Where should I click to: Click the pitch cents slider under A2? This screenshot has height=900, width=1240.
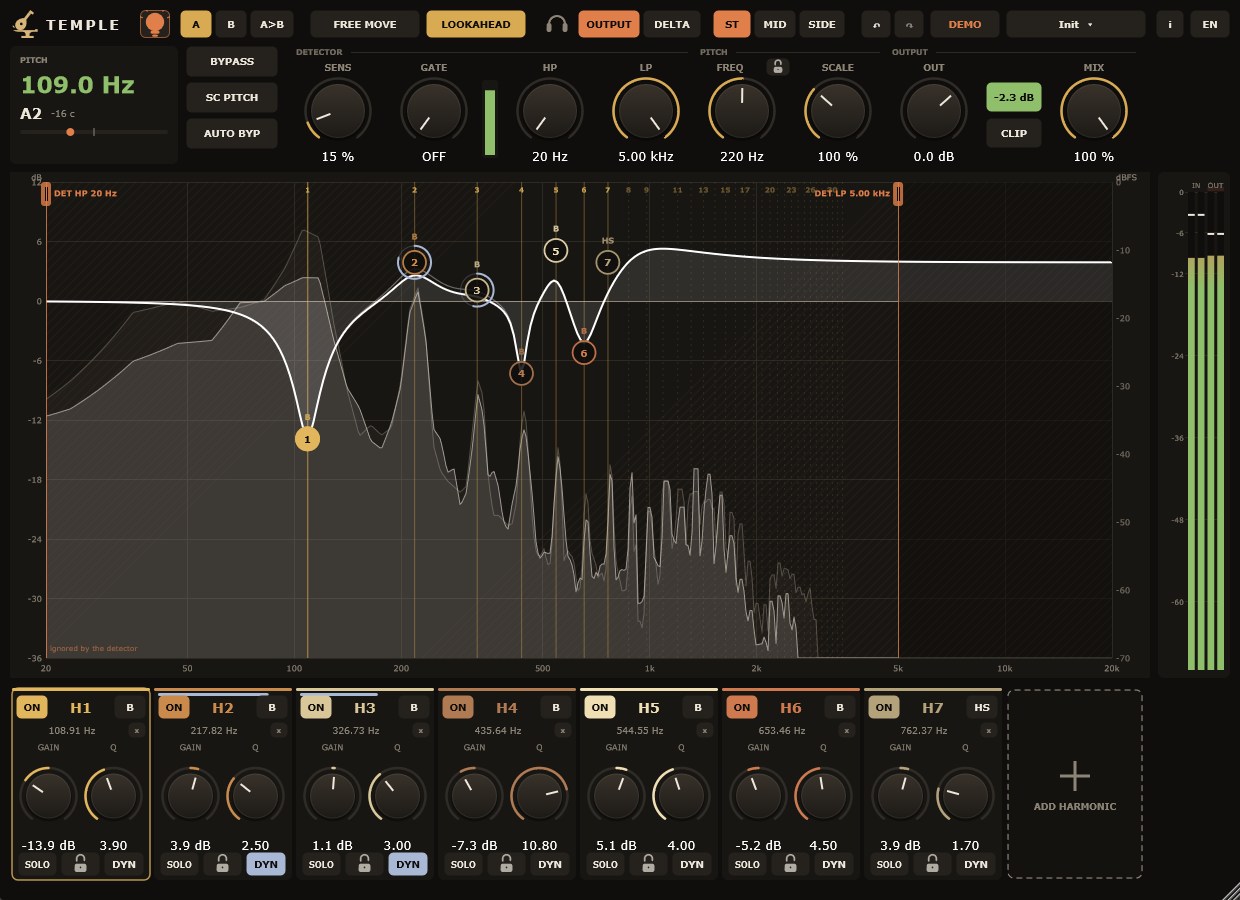click(x=94, y=132)
